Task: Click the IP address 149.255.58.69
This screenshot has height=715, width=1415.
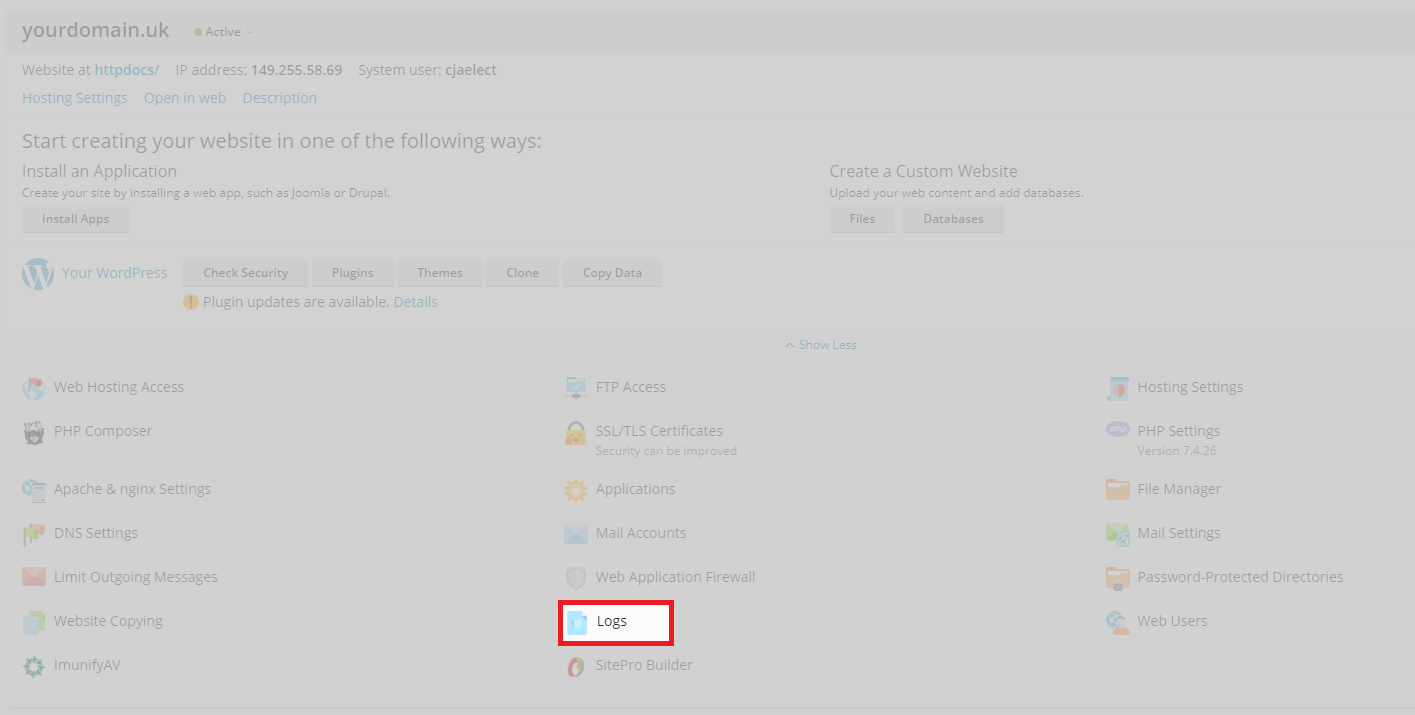Action: [296, 70]
